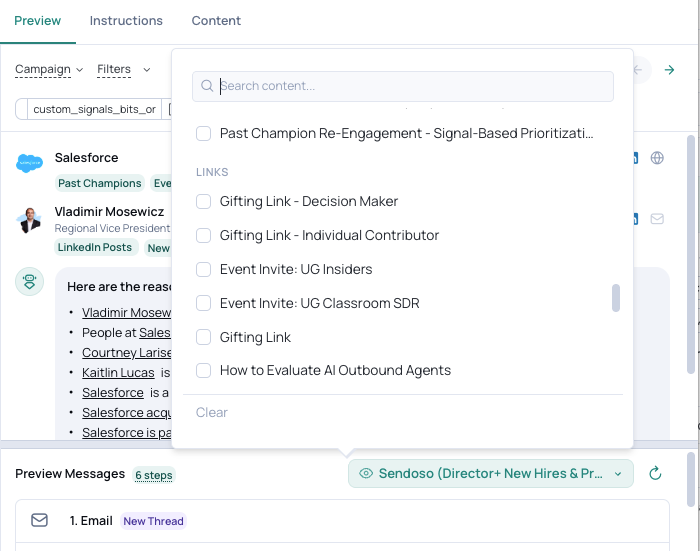
Task: Click the New Thread badge
Action: [153, 521]
